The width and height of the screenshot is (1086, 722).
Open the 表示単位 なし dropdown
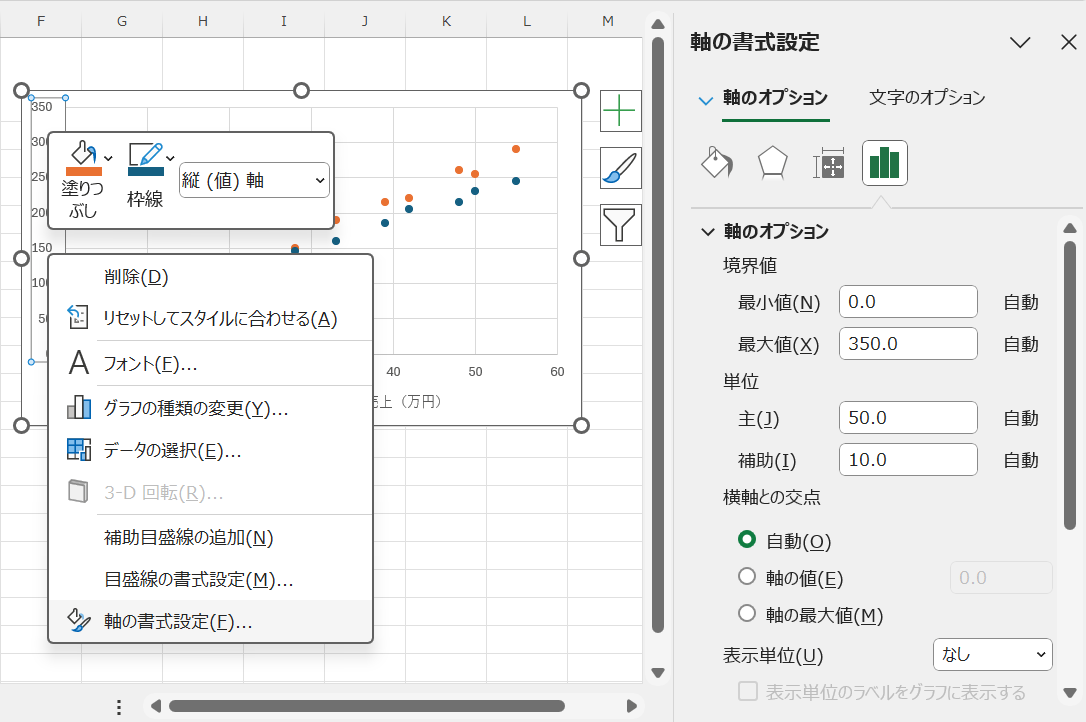click(x=992, y=654)
